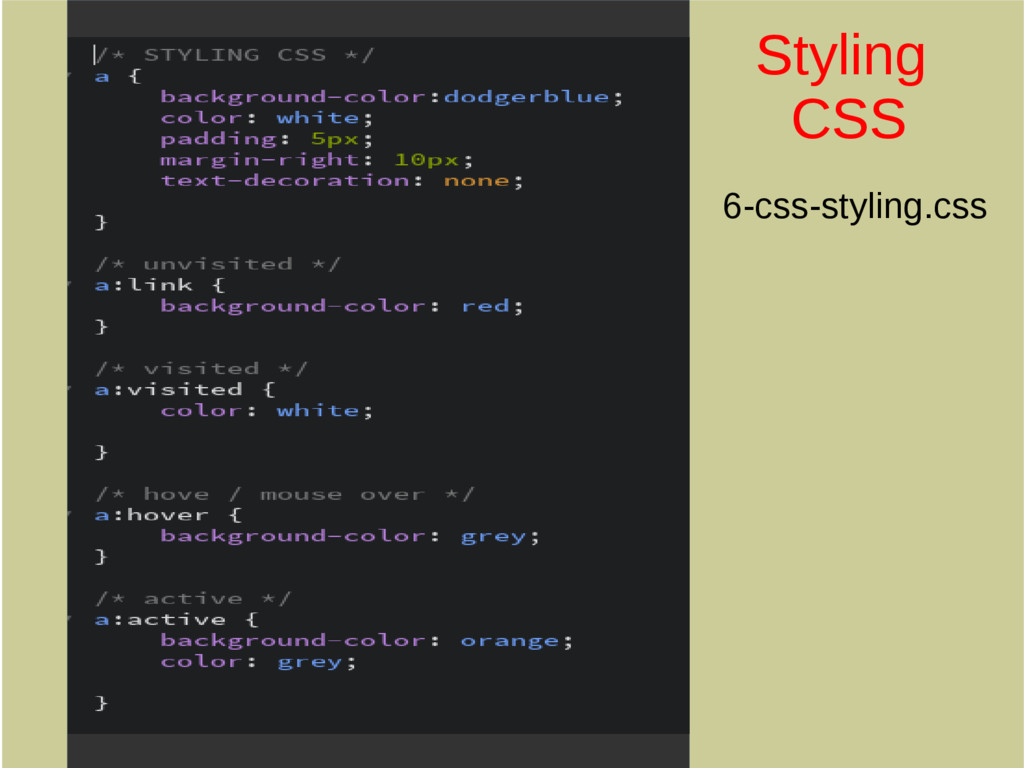1024x768 pixels.
Task: Click the 'a:visited' selector
Action: tap(168, 389)
